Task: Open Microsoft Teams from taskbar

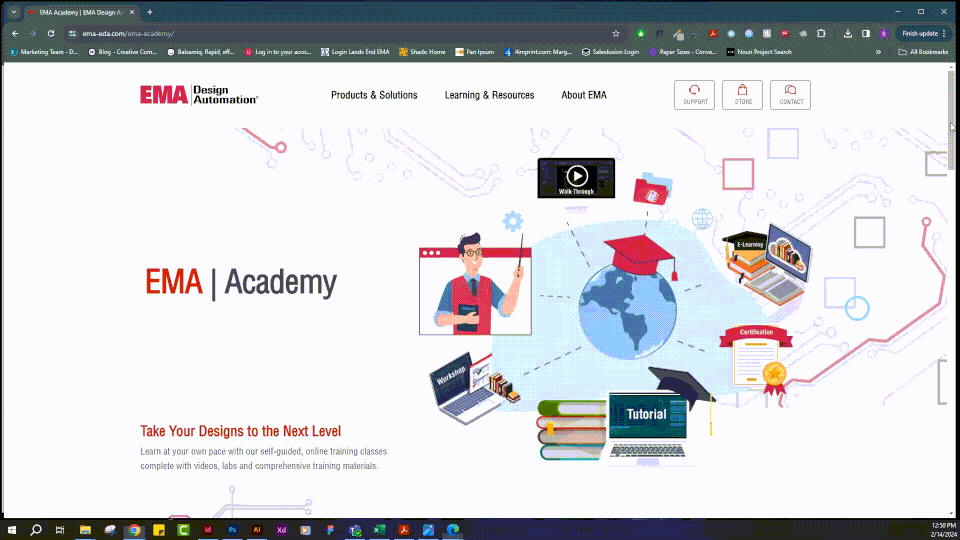Action: [354, 530]
